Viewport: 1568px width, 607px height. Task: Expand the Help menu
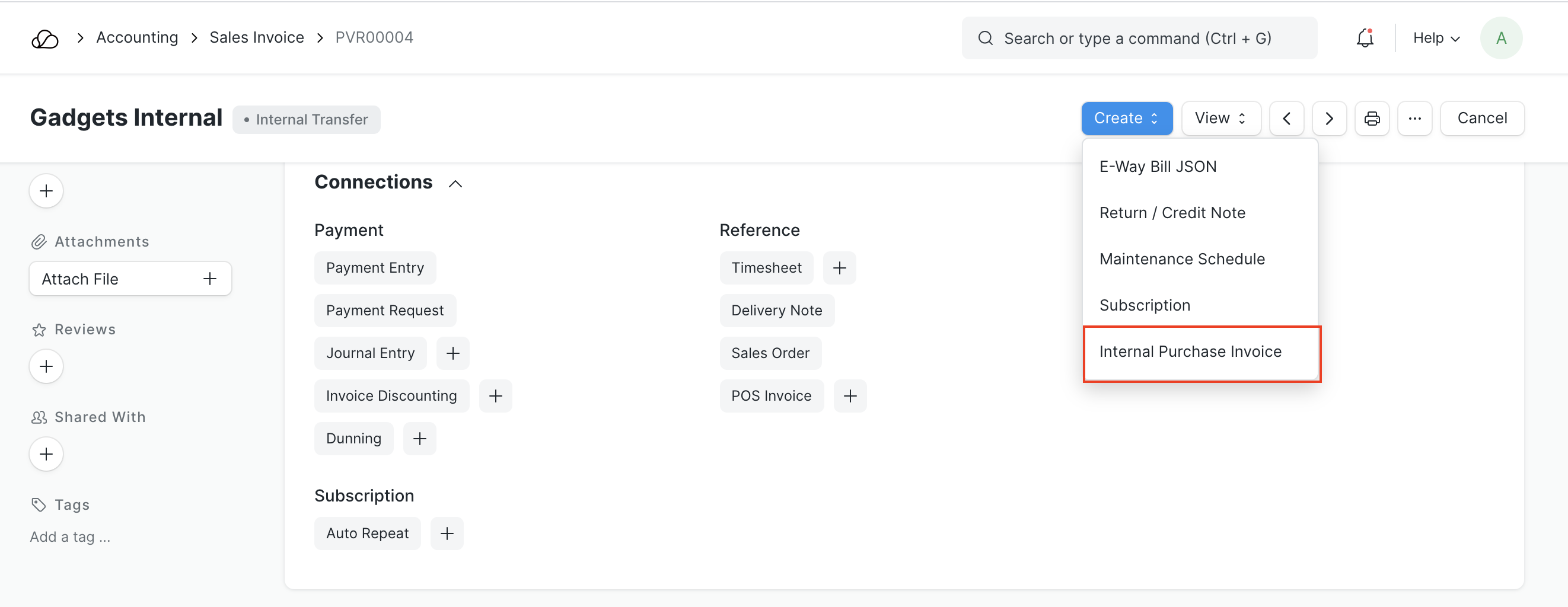click(x=1436, y=39)
